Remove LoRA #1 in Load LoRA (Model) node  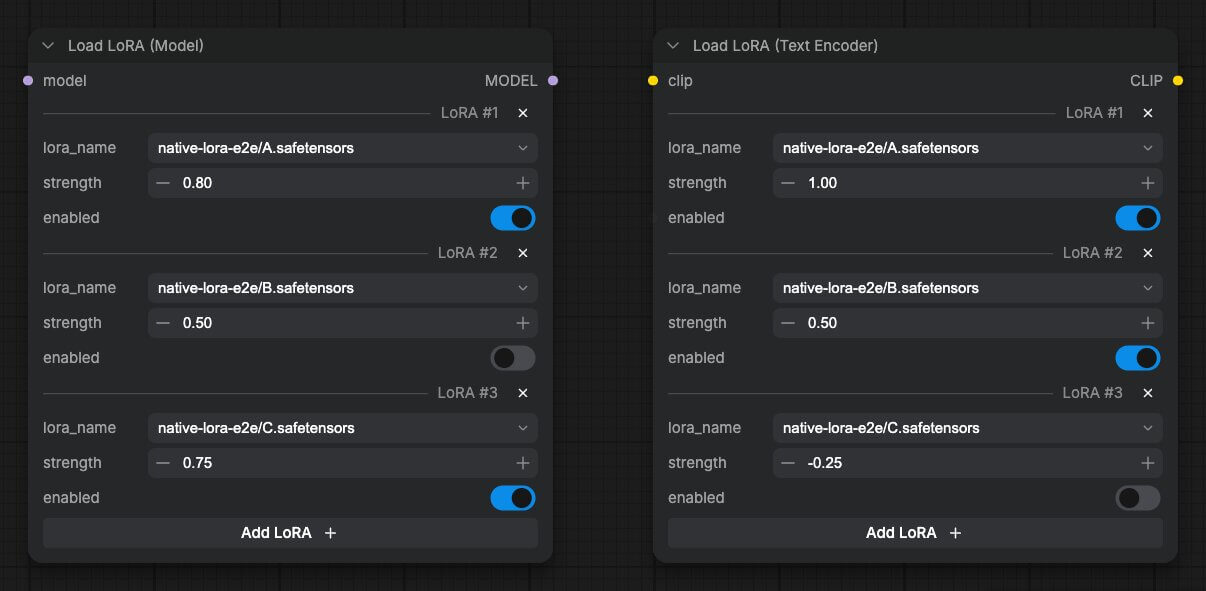522,113
